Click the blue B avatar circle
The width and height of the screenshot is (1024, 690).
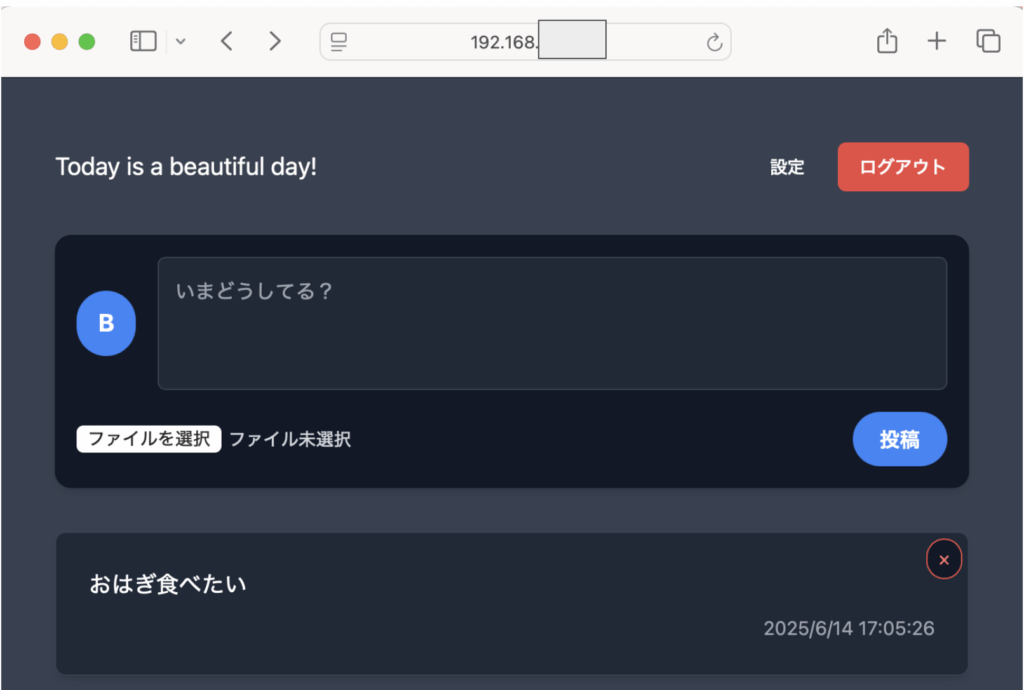[x=106, y=323]
